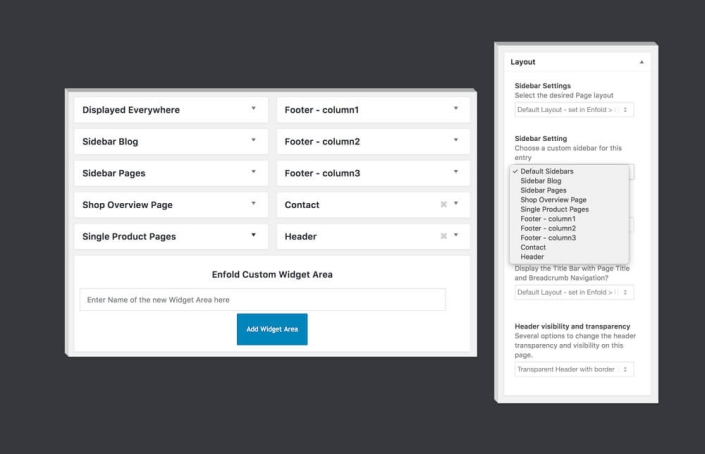Expand the Footer - column3 widget area
This screenshot has width=705, height=454.
456,172
